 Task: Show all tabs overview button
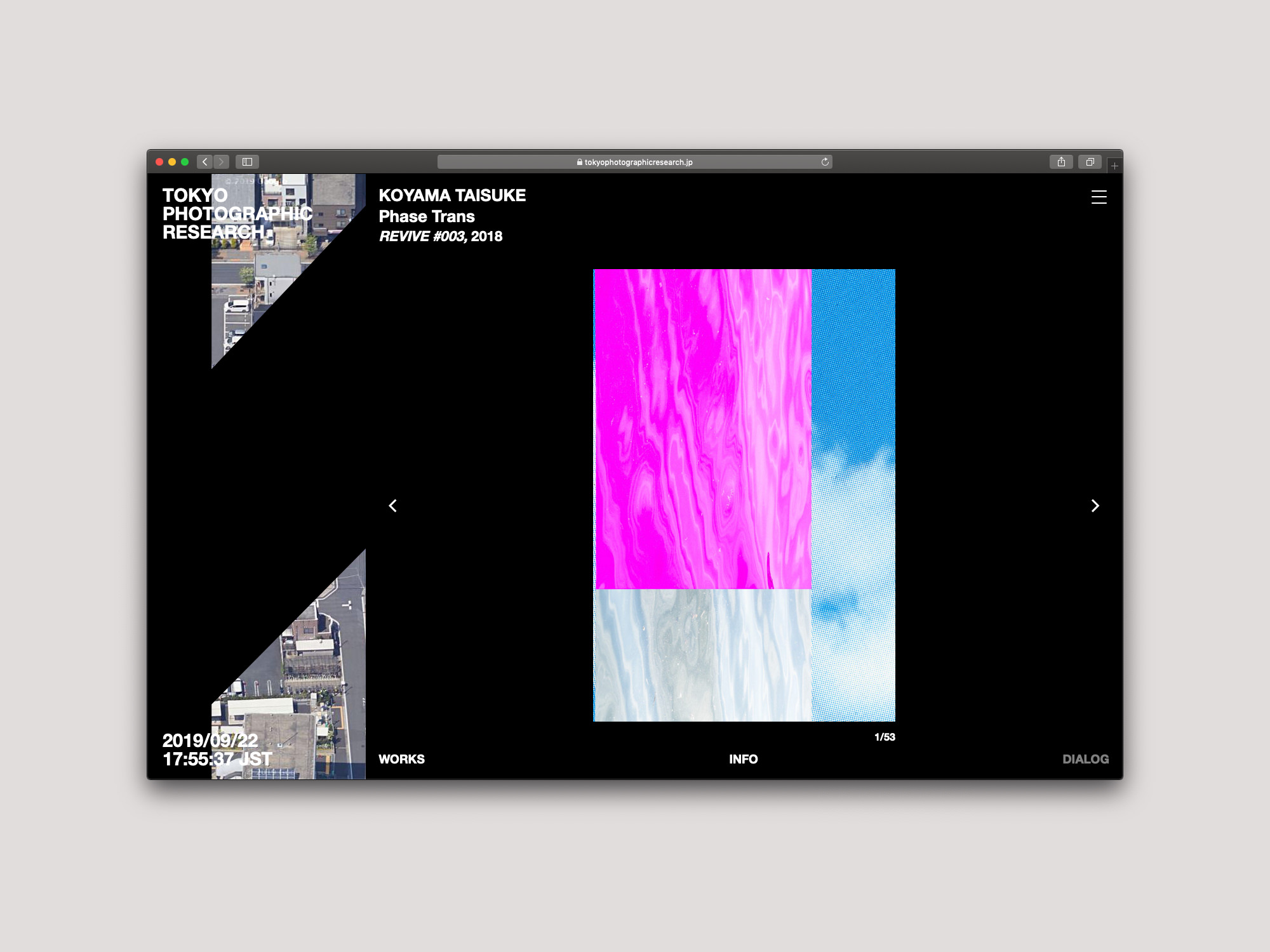pyautogui.click(x=1090, y=162)
